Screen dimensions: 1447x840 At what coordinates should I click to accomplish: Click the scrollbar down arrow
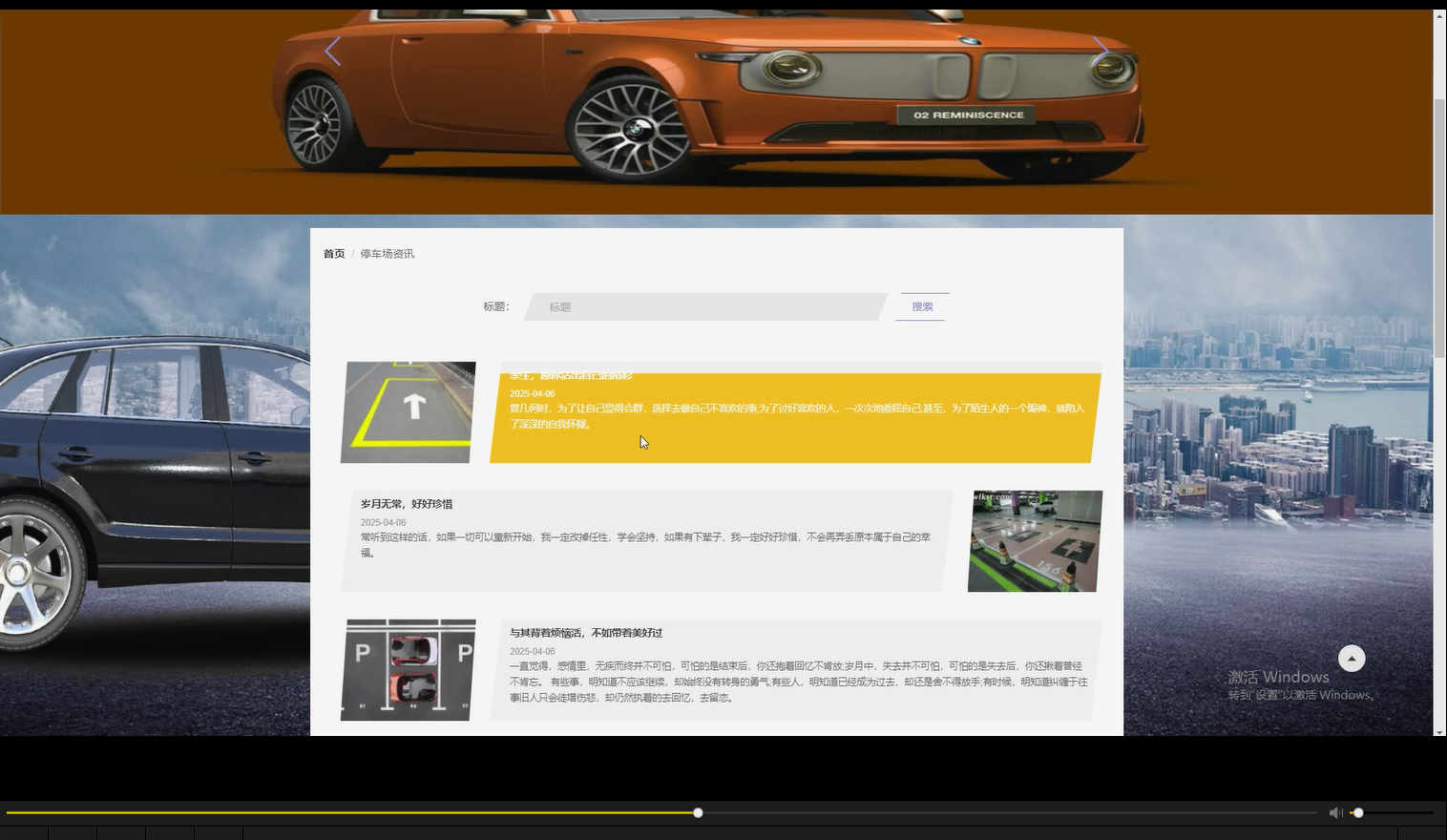pos(1439,731)
